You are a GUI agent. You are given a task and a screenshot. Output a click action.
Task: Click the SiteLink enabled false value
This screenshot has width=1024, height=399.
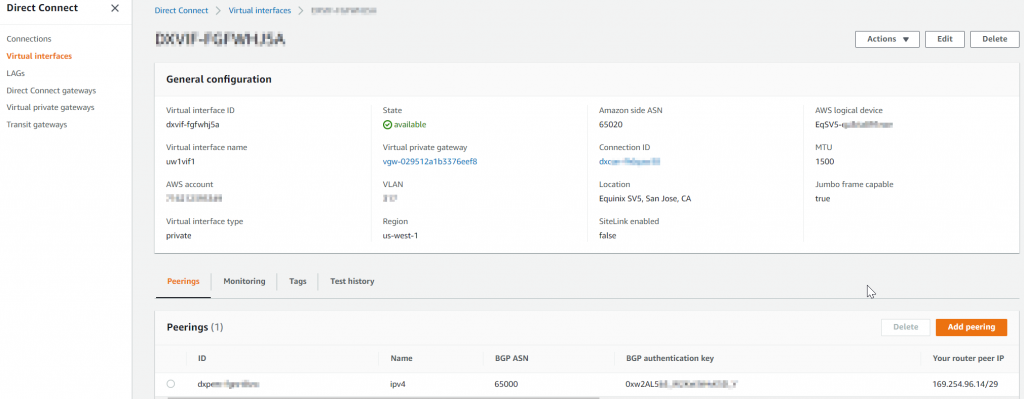(607, 235)
